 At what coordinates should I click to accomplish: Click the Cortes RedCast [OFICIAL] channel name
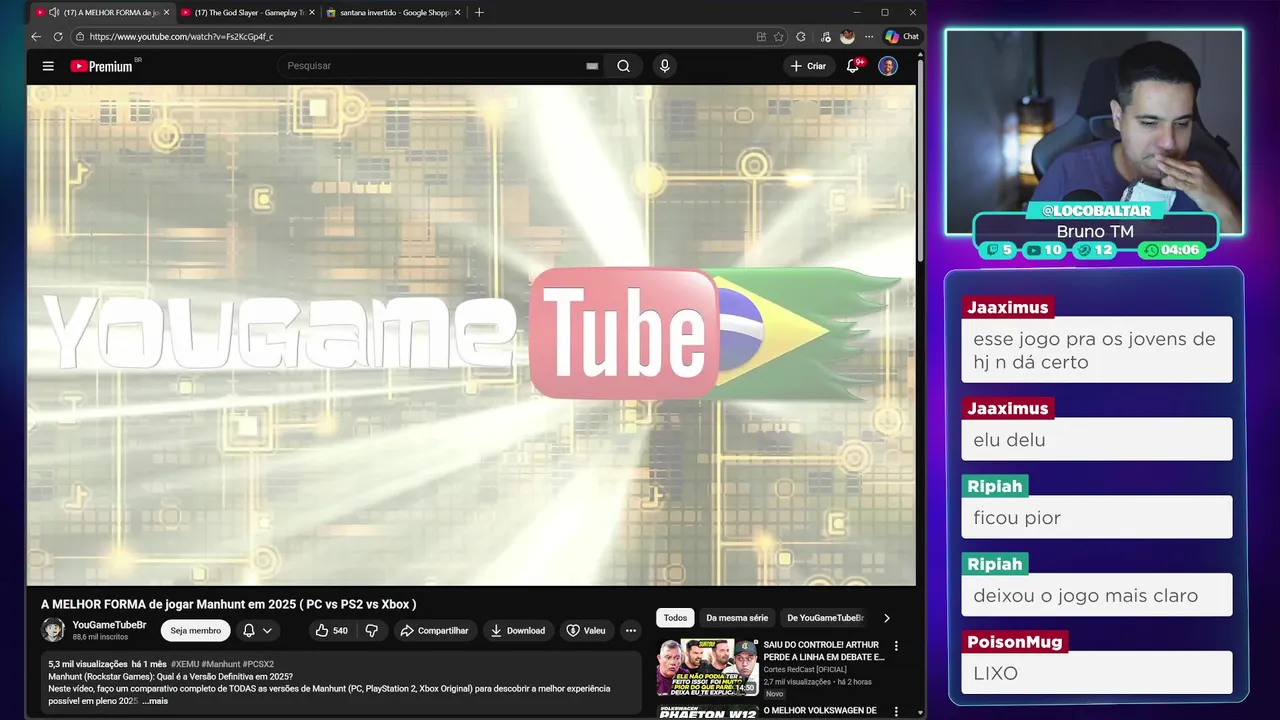pyautogui.click(x=804, y=670)
